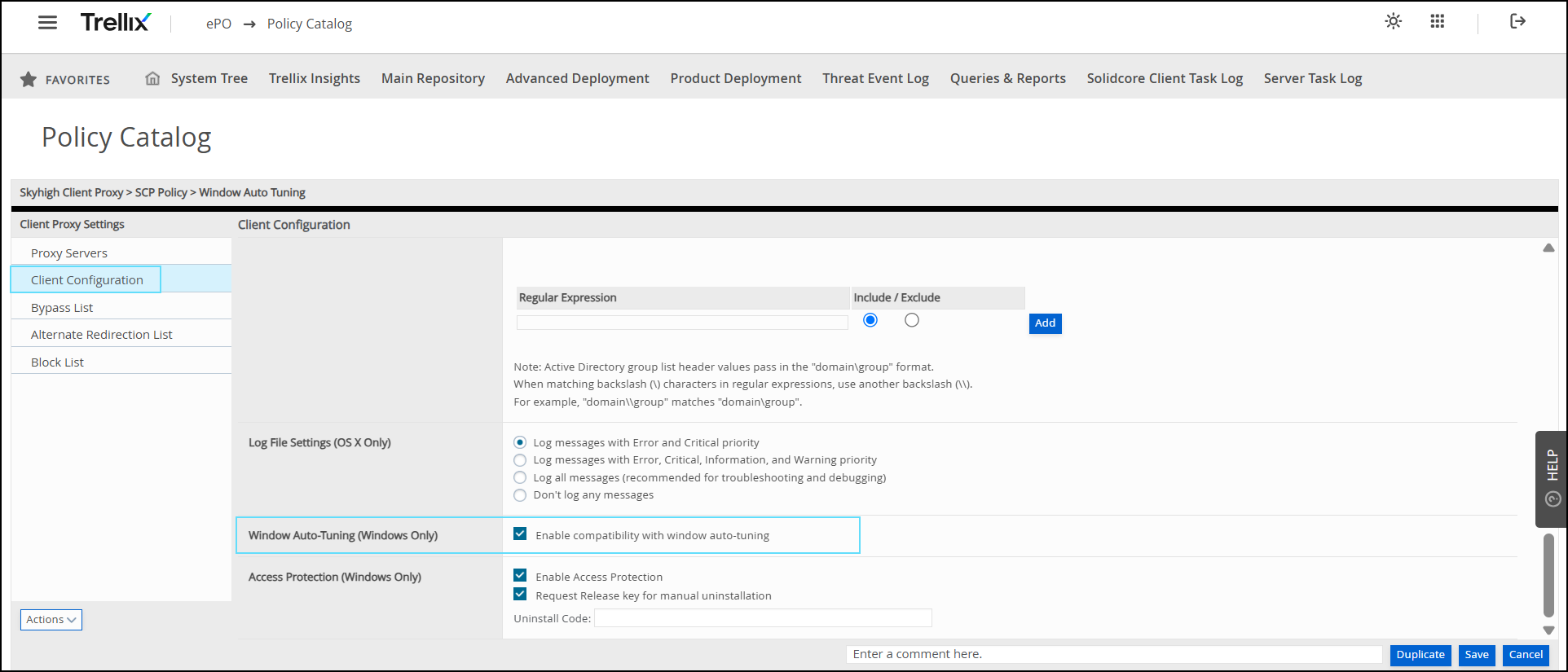Open Server Task Log tab
This screenshot has height=672, width=1568.
pyautogui.click(x=1313, y=78)
